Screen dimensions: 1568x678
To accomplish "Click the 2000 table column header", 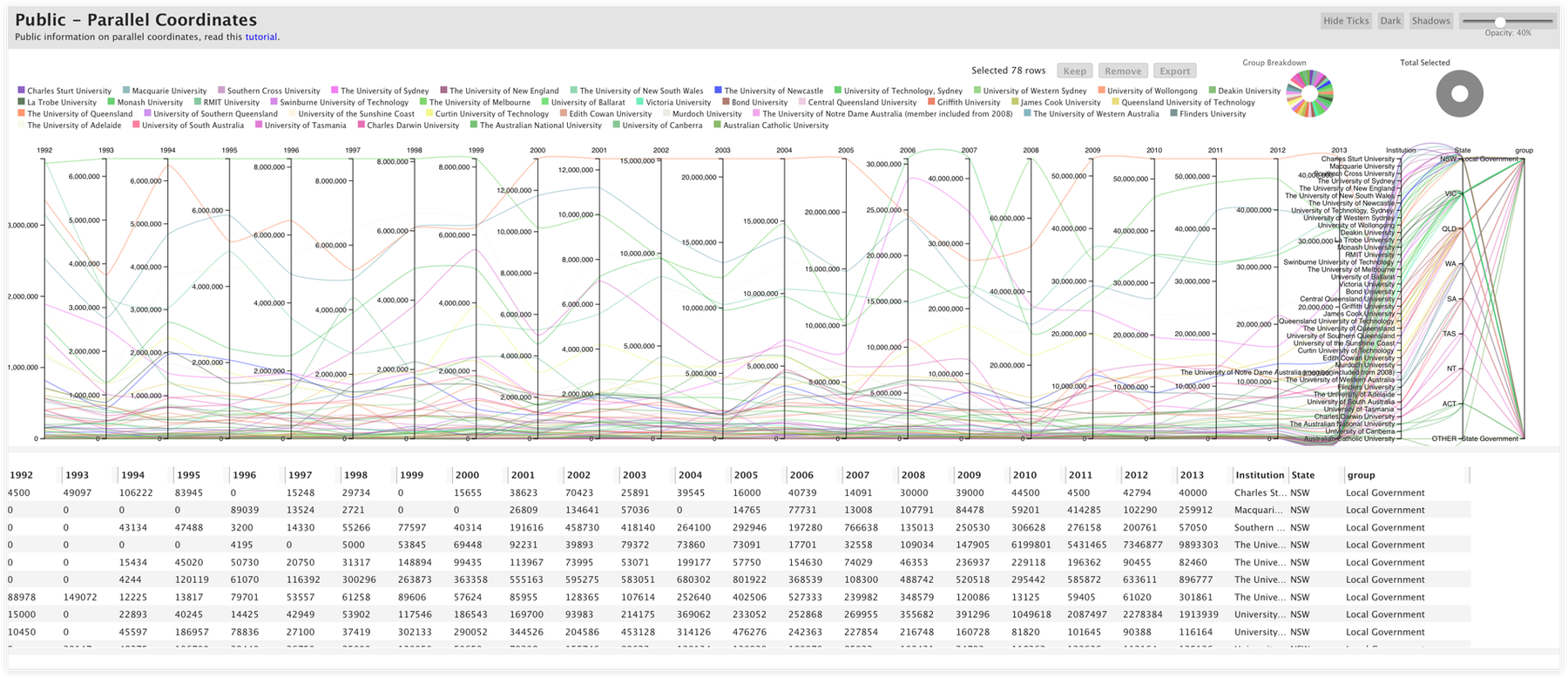I will point(468,475).
